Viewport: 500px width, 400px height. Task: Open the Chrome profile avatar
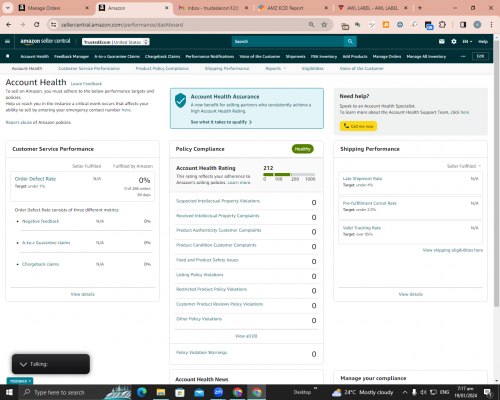coord(477,25)
